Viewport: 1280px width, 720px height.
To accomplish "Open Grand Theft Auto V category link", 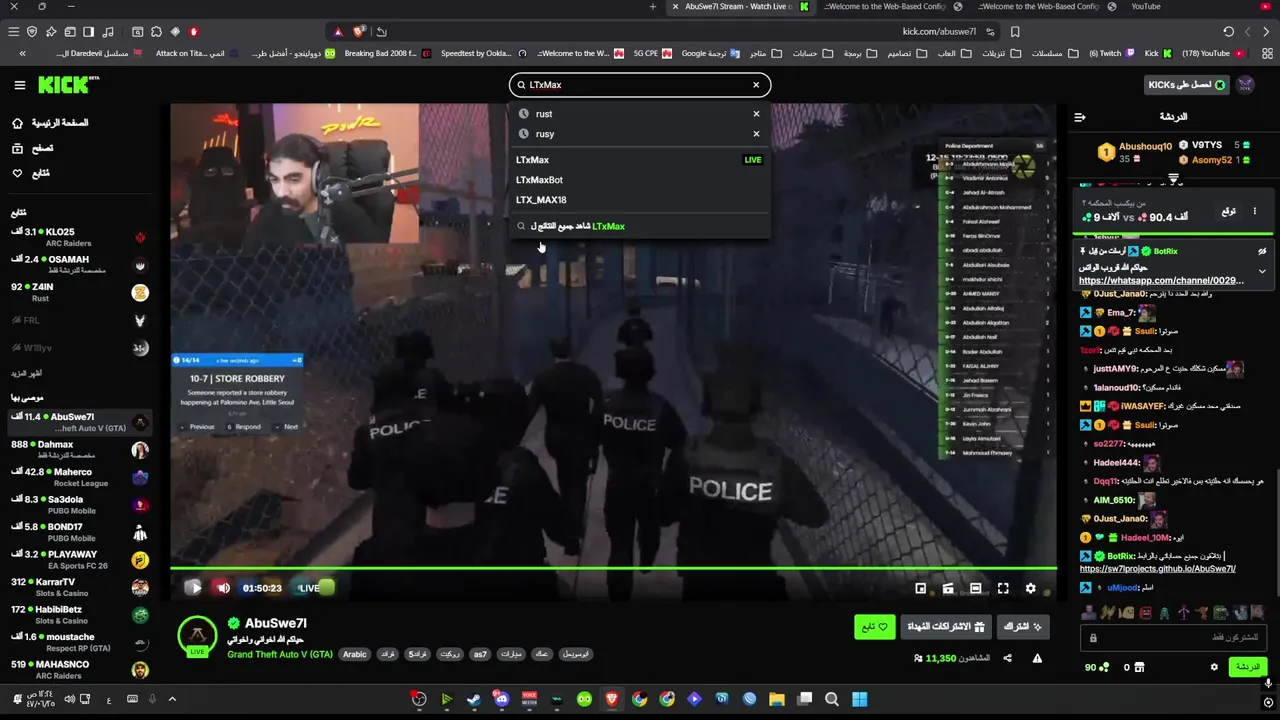I will click(280, 655).
